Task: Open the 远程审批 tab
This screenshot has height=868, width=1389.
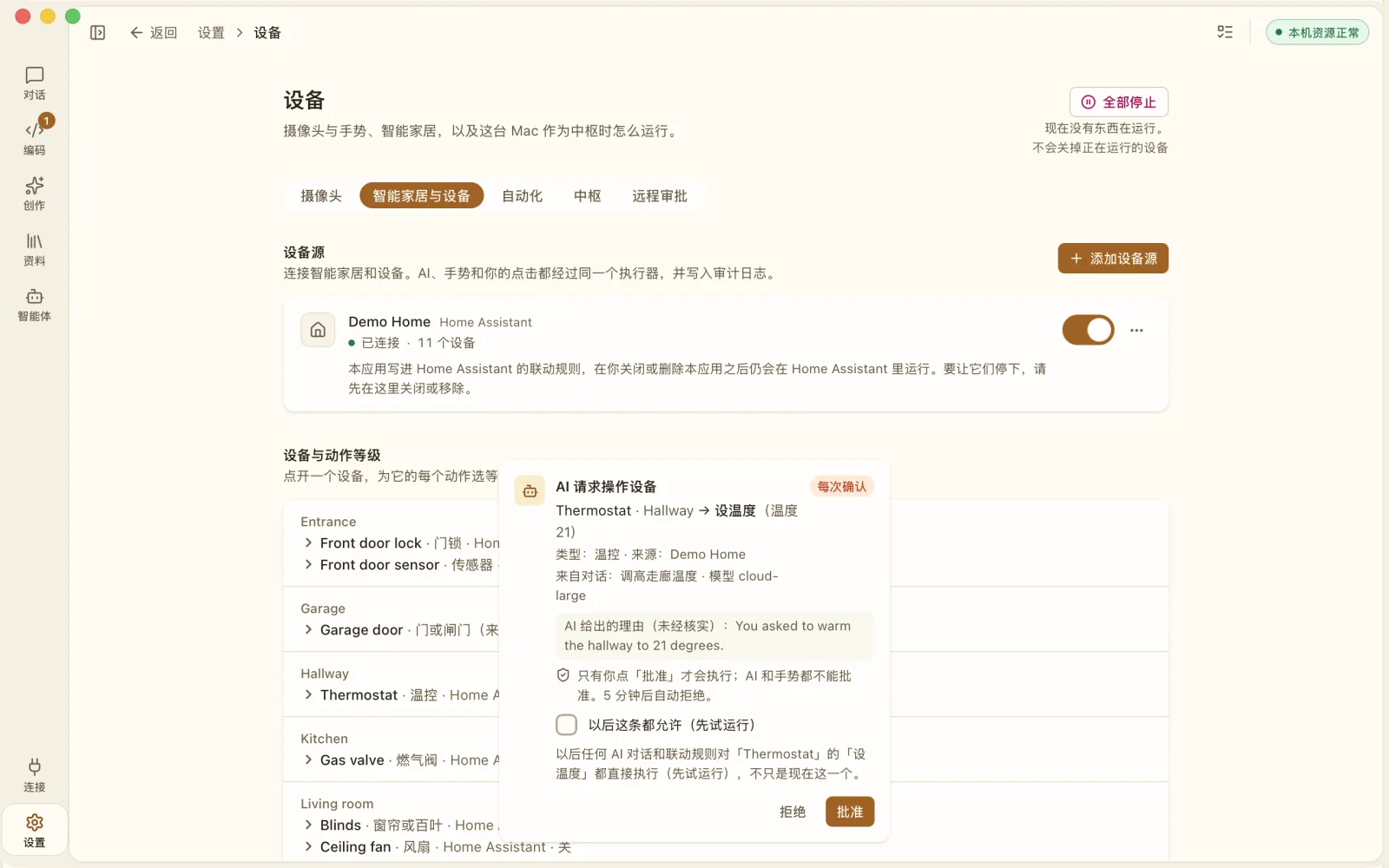Action: point(660,196)
